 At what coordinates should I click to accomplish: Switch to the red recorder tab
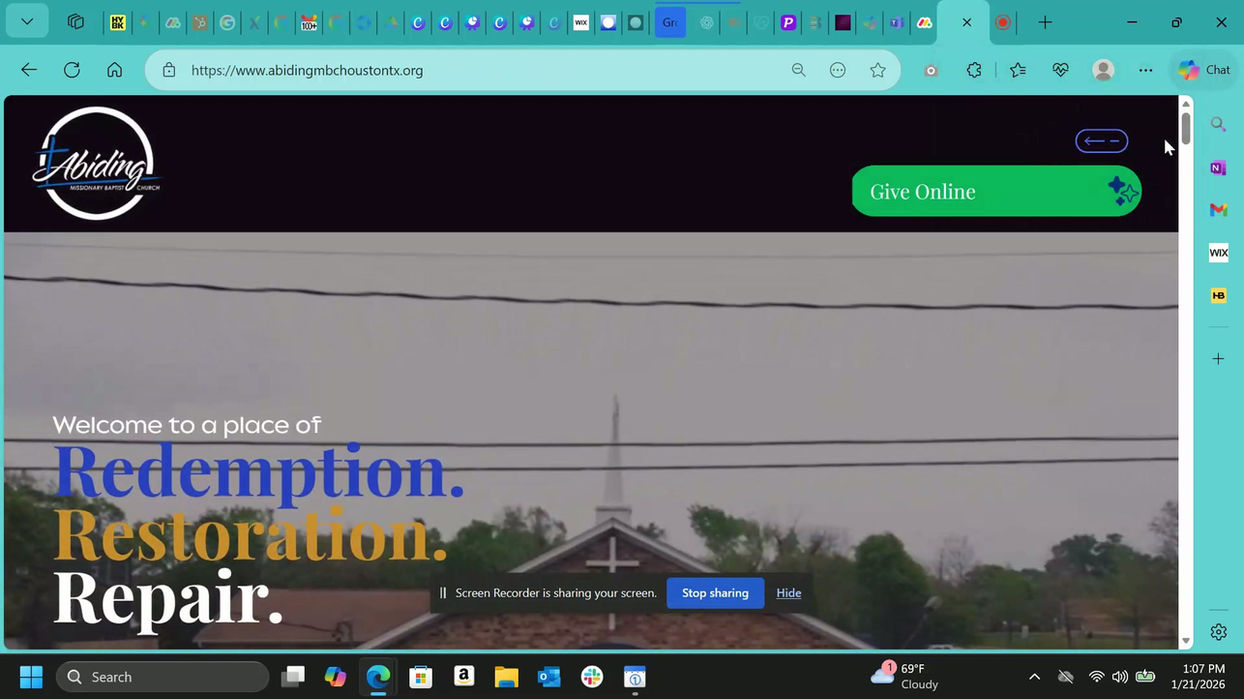coord(1003,22)
